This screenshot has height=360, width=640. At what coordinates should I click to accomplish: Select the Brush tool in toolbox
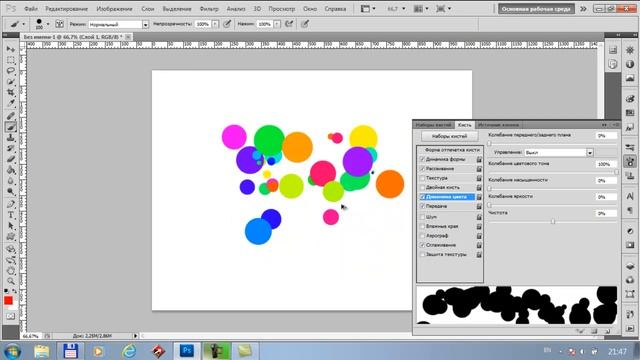click(x=11, y=127)
